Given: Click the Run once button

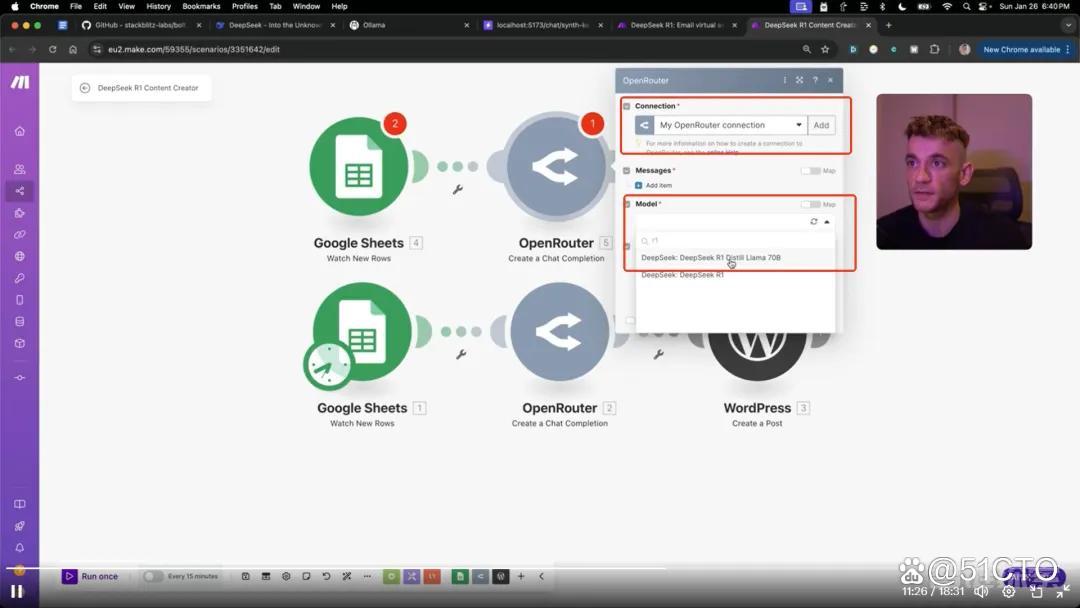Looking at the screenshot, I should (91, 576).
